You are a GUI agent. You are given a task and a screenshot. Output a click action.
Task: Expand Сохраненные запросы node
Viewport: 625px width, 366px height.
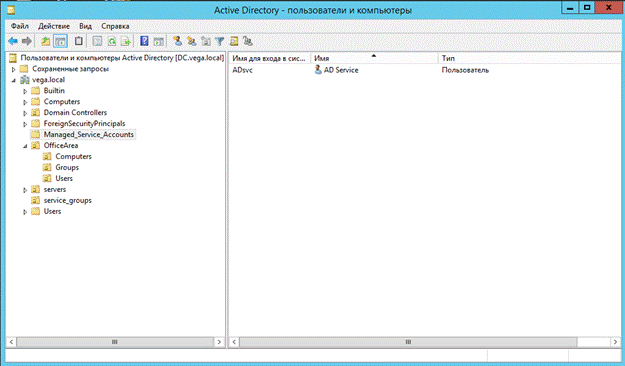coord(14,69)
